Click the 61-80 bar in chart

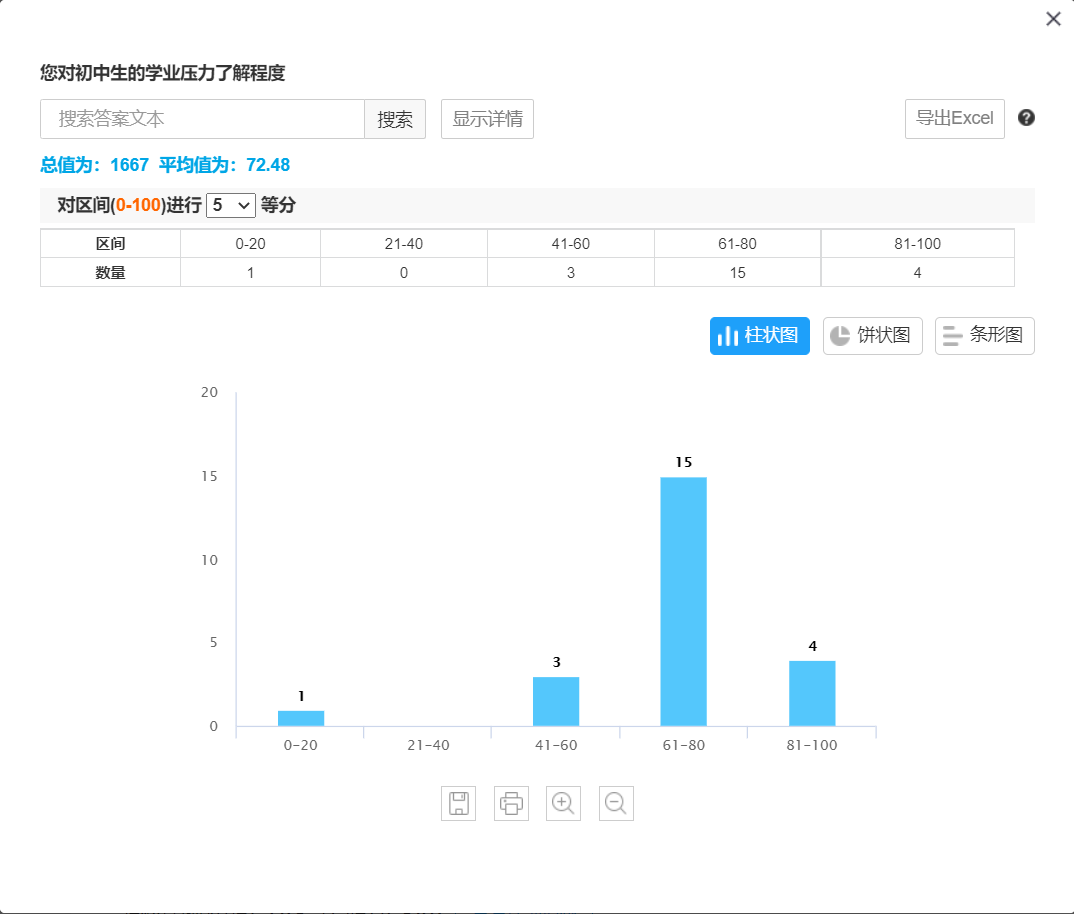point(684,601)
